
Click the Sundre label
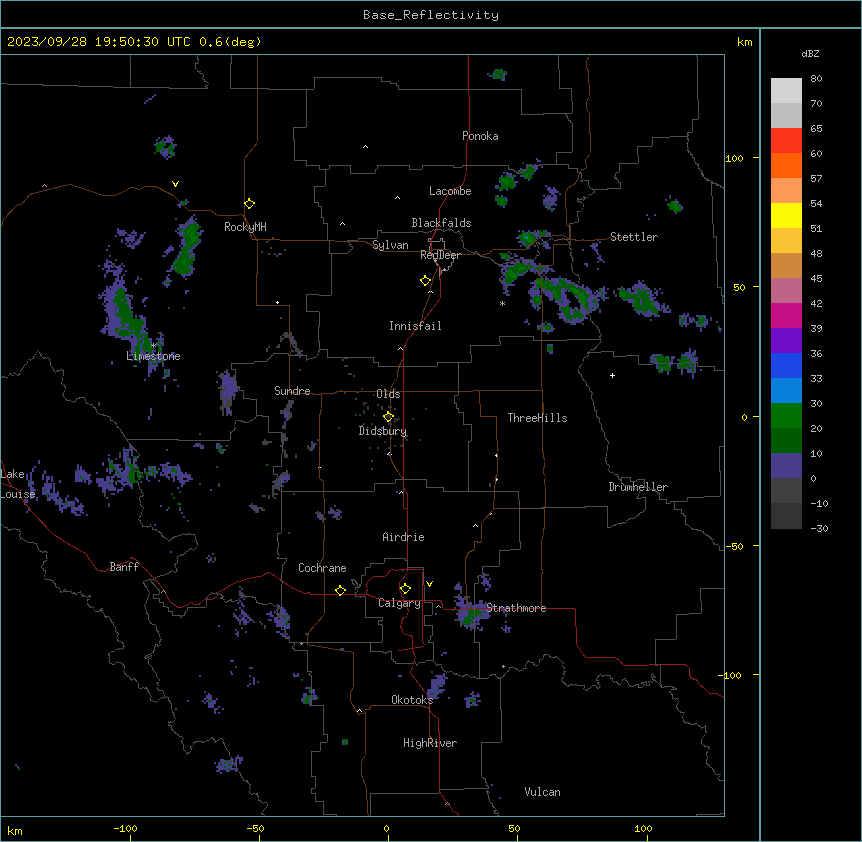(292, 391)
